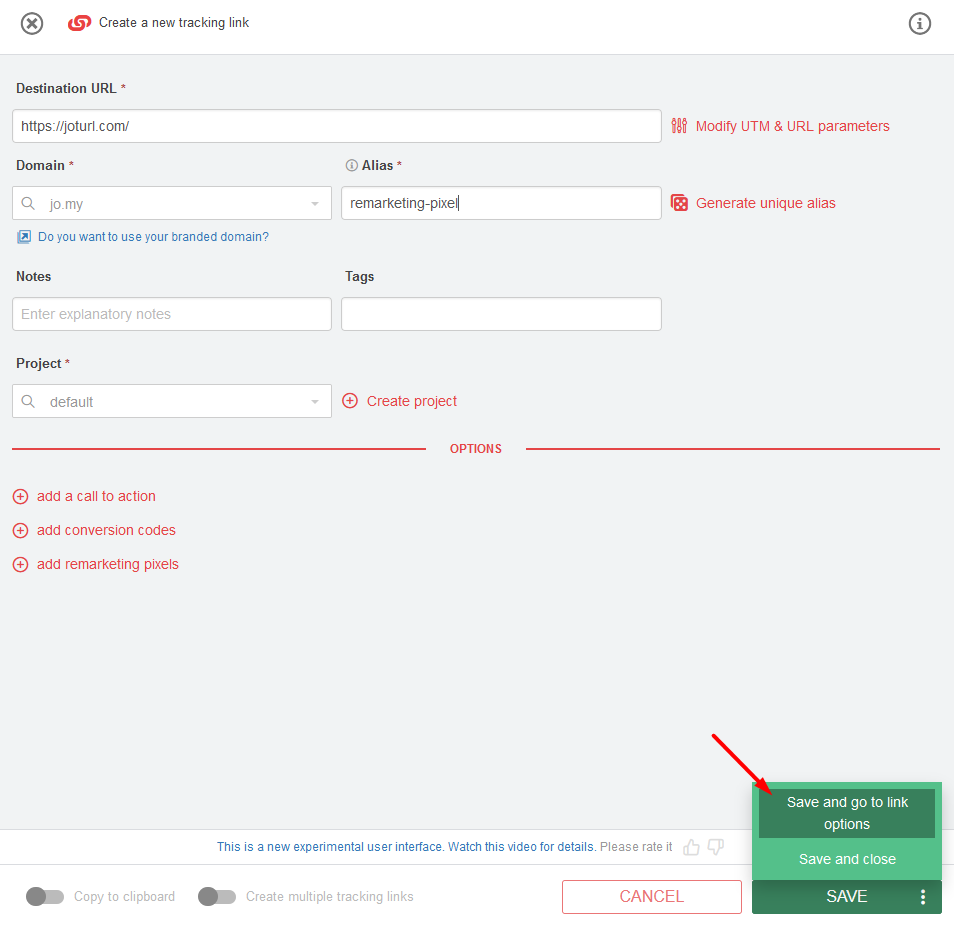Click the dice icon for unique alias

pos(679,203)
